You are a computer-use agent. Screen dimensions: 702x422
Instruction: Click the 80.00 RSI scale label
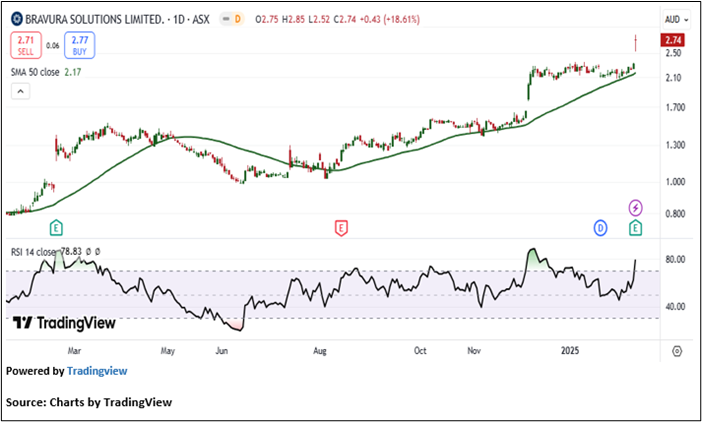coord(673,260)
